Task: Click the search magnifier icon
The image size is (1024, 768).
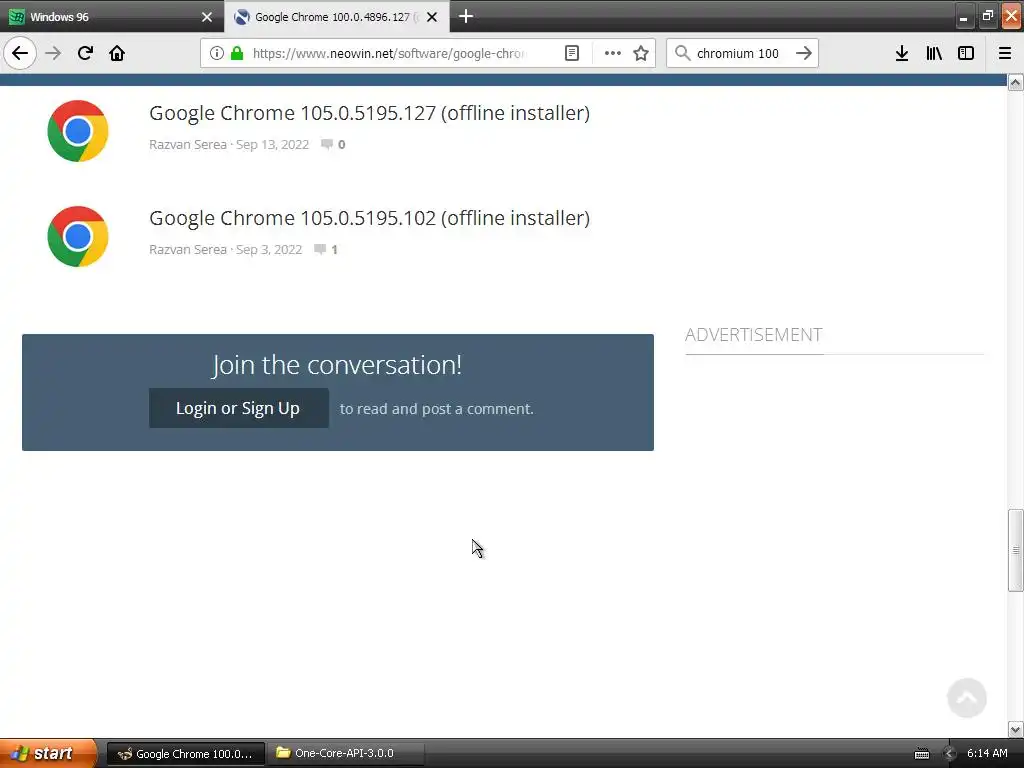Action: coord(682,53)
